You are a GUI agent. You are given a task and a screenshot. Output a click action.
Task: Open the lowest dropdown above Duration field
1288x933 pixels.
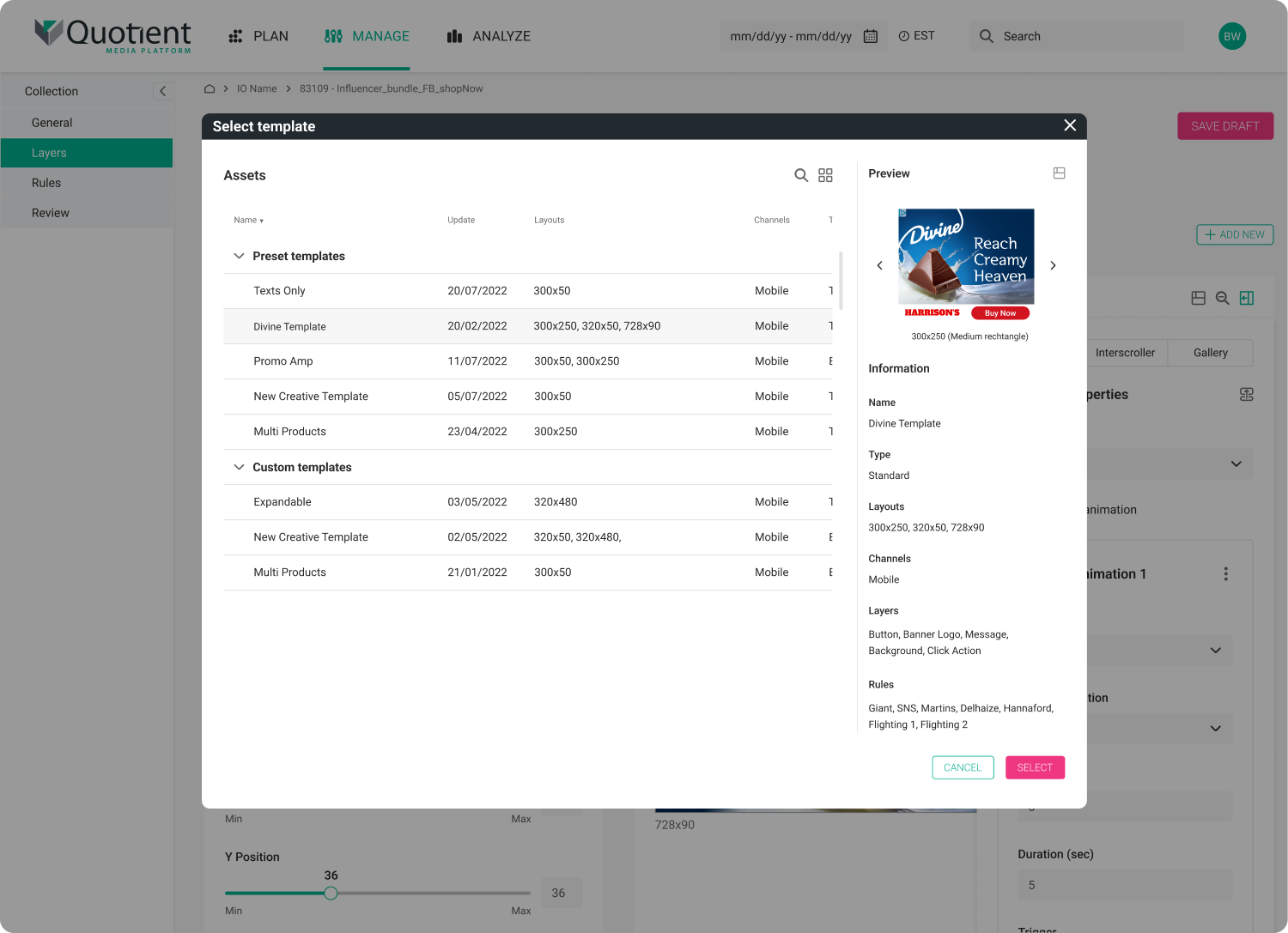click(1216, 729)
